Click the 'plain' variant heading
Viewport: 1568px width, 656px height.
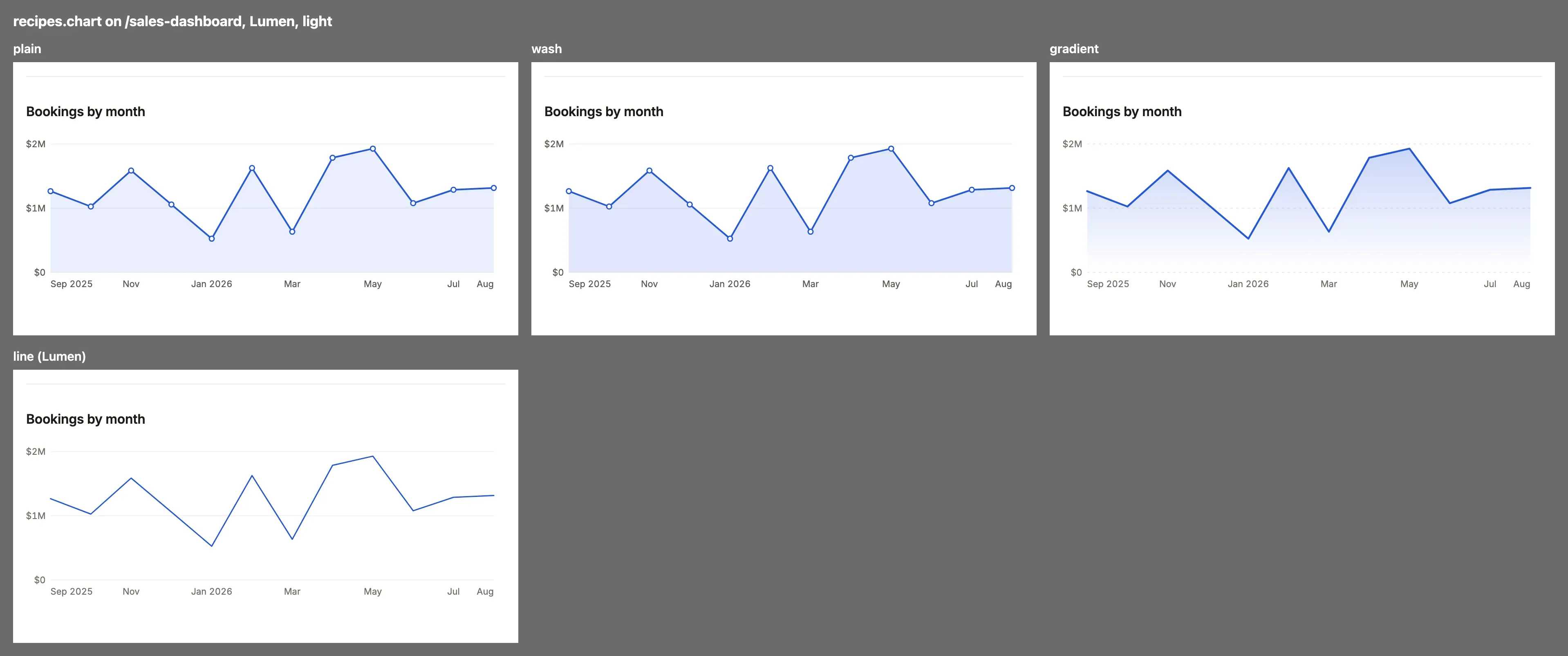pos(27,49)
